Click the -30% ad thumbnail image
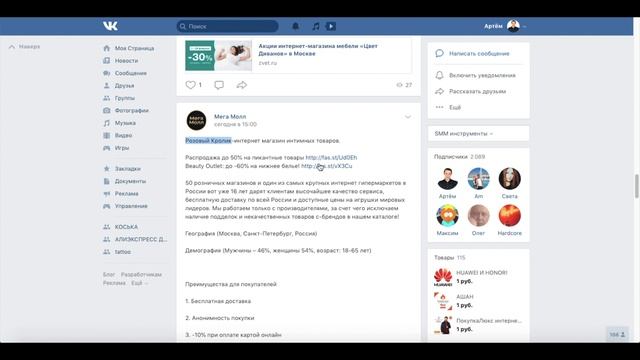Image resolution: width=640 pixels, height=360 pixels. 218,56
